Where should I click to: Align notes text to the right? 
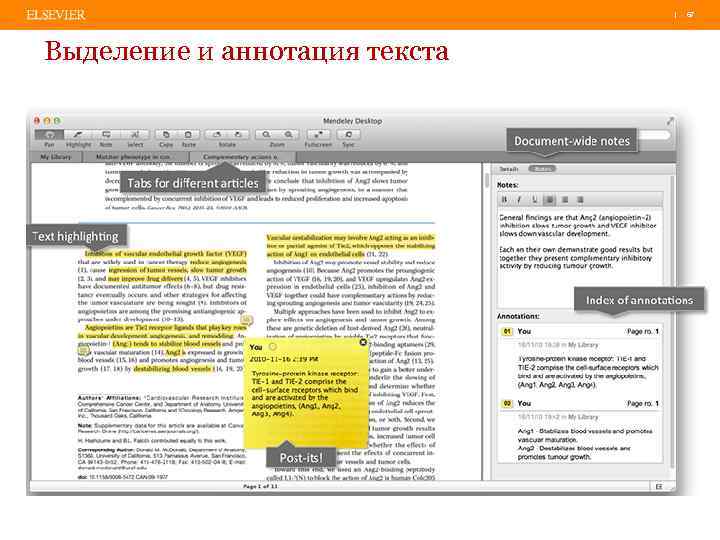[580, 200]
